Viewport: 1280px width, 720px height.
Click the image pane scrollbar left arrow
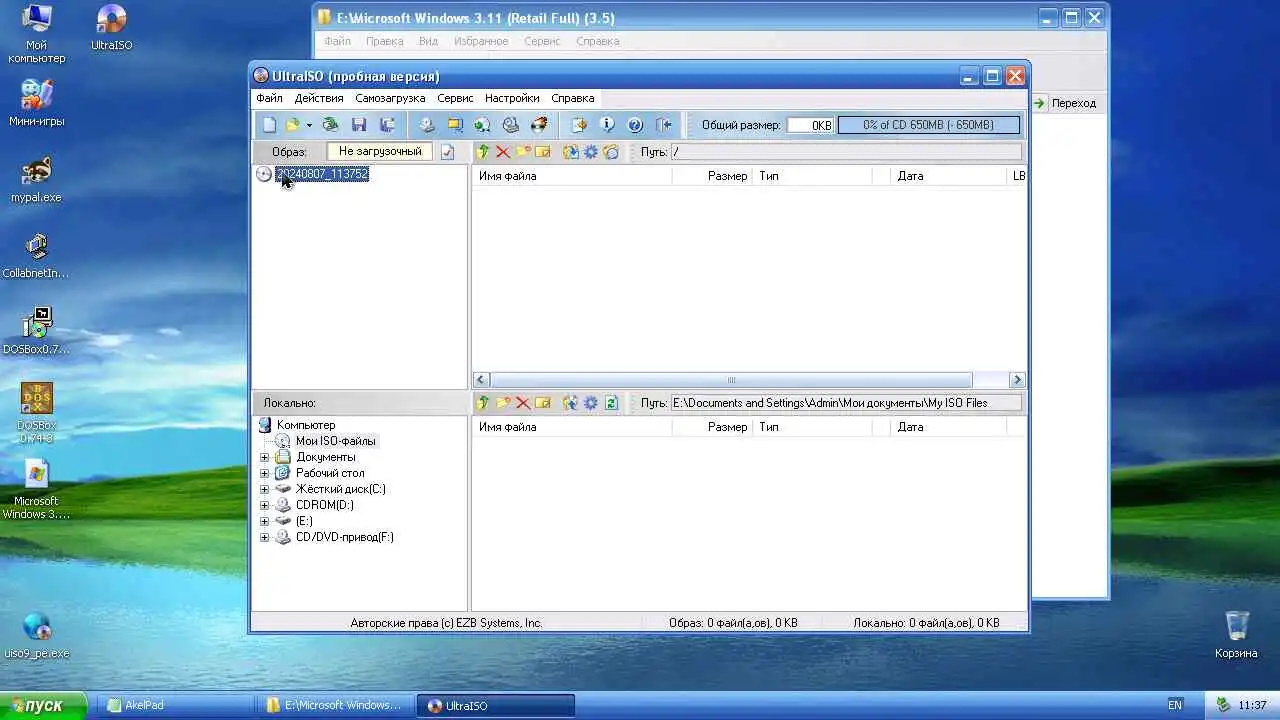pos(481,380)
